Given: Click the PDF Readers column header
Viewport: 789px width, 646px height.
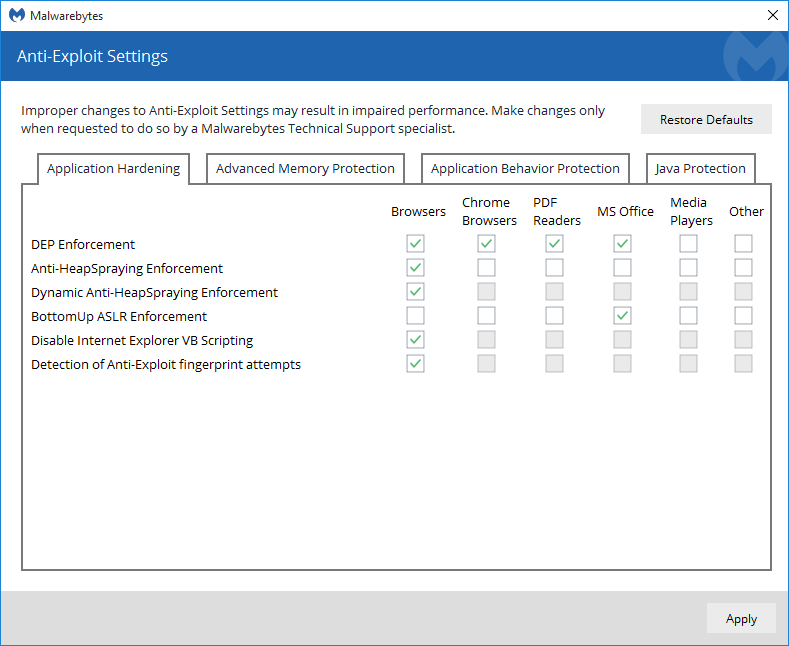Looking at the screenshot, I should [x=557, y=211].
